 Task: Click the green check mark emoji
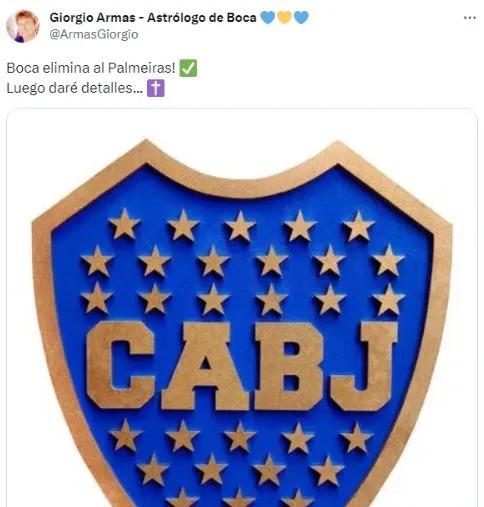(x=188, y=68)
